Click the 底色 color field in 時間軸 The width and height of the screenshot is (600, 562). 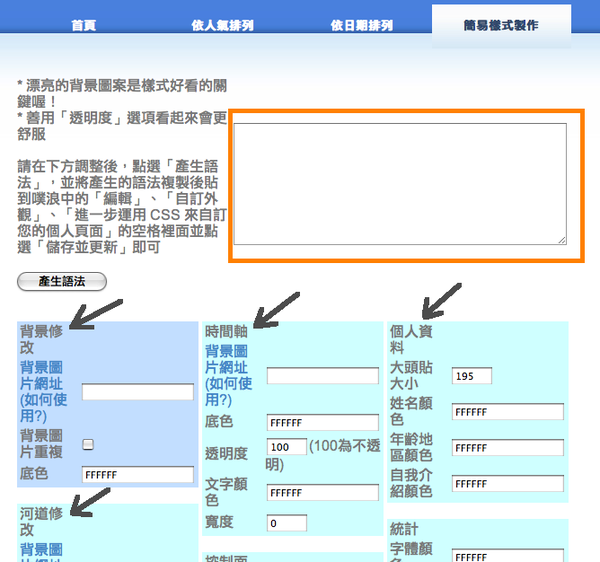pyautogui.click(x=323, y=422)
